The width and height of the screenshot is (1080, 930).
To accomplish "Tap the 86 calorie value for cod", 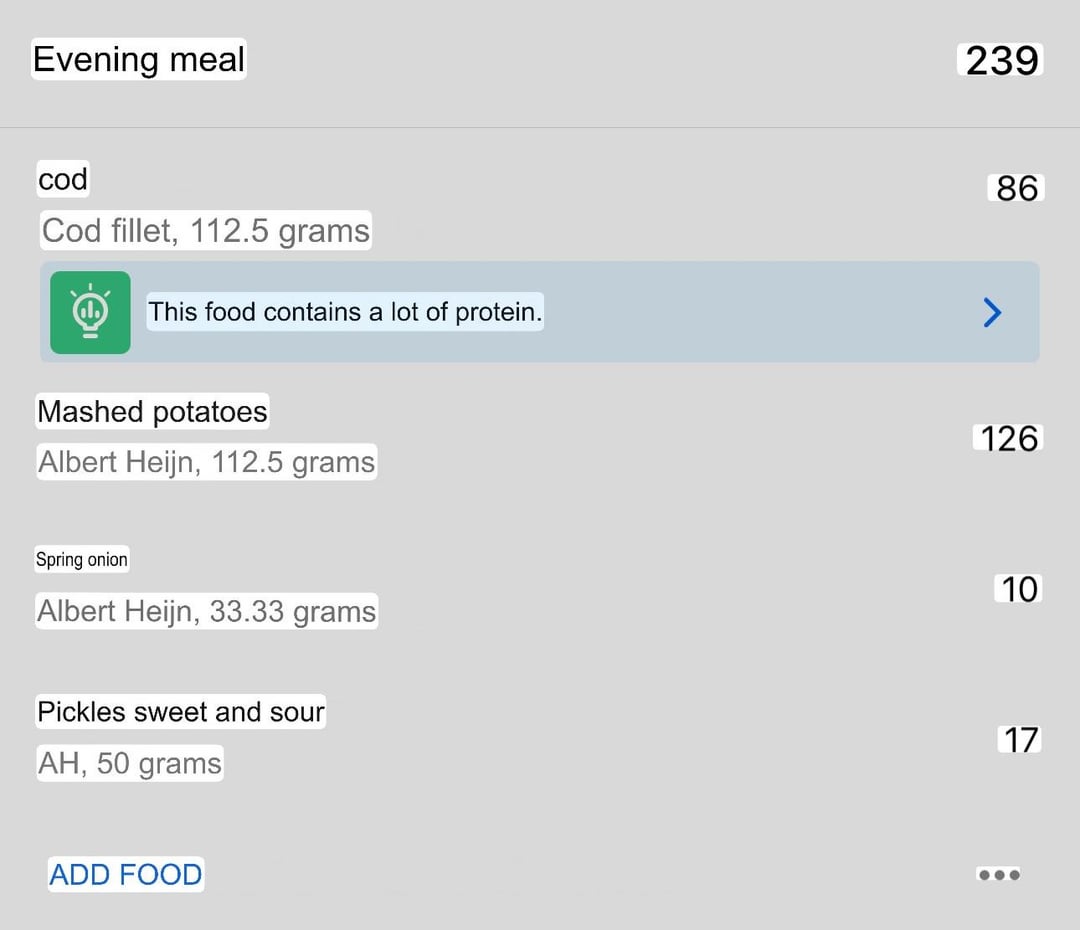I will [x=1016, y=188].
